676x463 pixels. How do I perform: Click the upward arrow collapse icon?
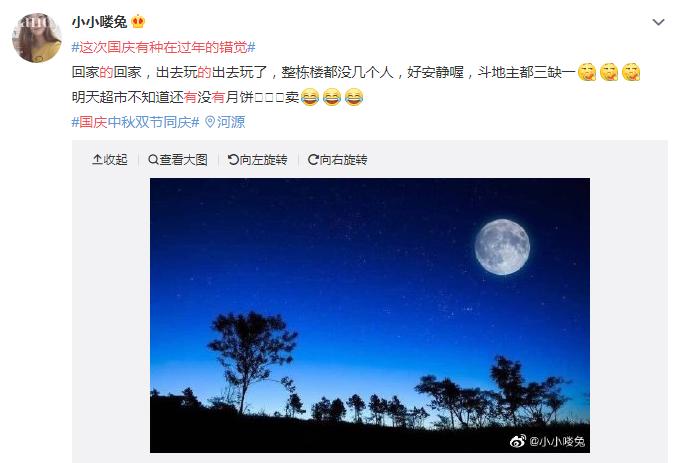tap(97, 160)
